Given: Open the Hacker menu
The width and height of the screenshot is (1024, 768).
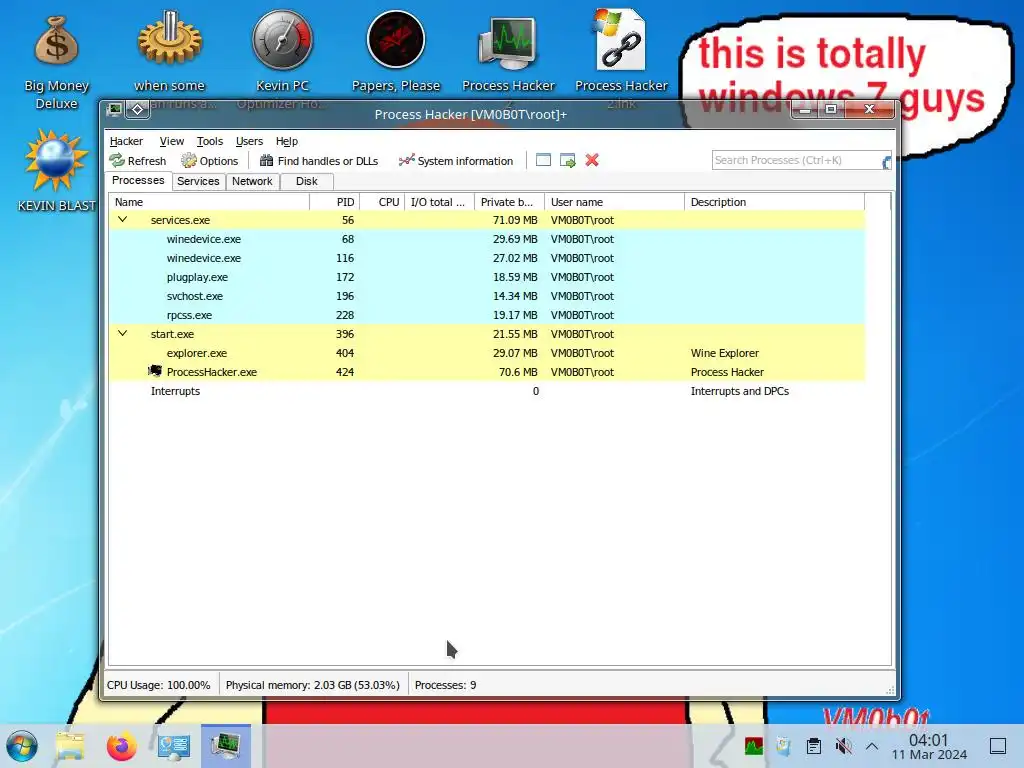Looking at the screenshot, I should [126, 141].
